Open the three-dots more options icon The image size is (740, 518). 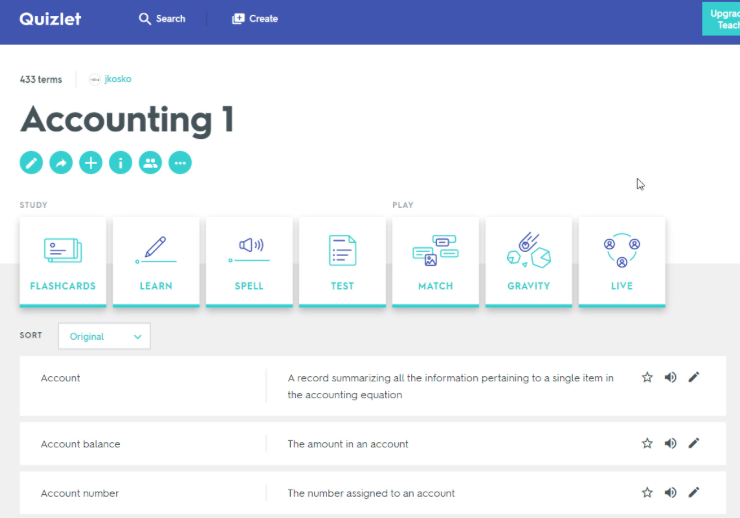point(180,162)
